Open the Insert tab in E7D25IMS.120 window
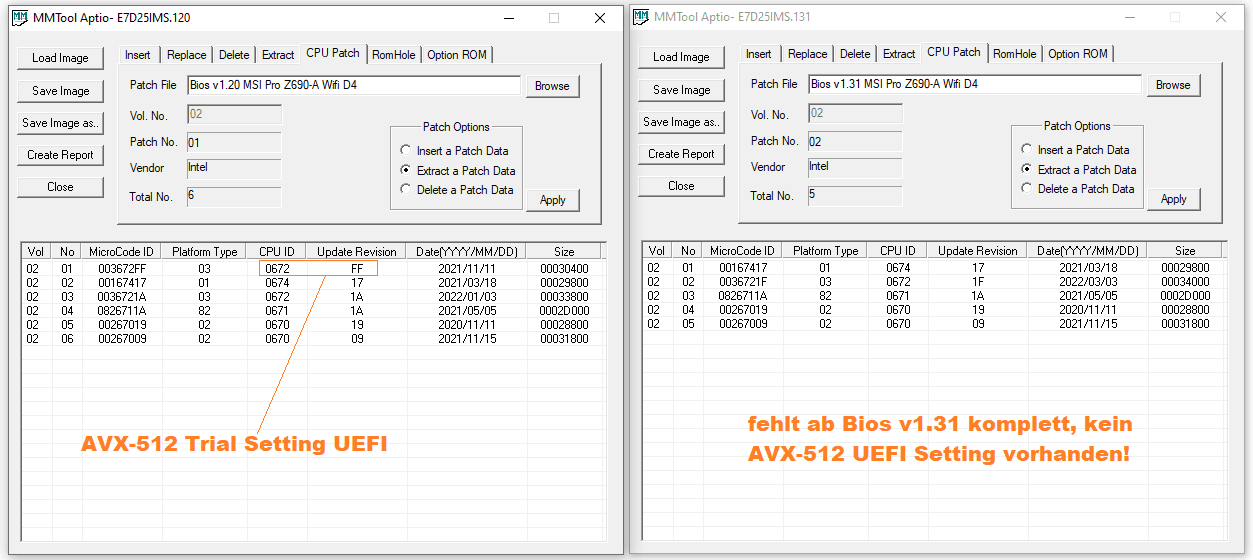Image resolution: width=1253 pixels, height=560 pixels. click(x=138, y=55)
